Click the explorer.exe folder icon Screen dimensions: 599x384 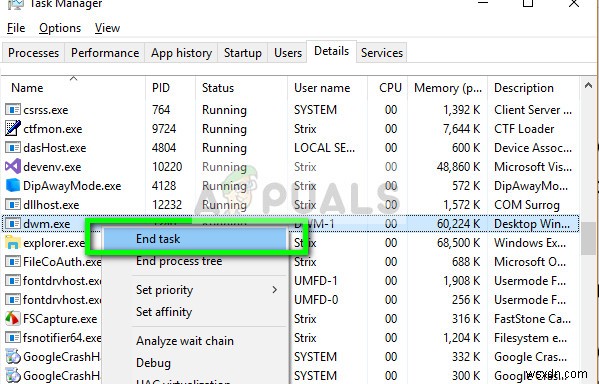click(x=13, y=243)
